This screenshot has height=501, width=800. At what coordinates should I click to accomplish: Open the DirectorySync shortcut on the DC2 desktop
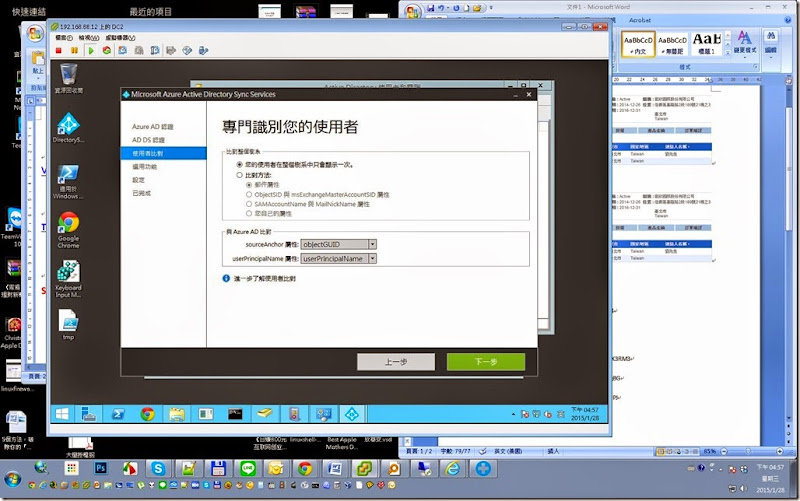[x=68, y=128]
